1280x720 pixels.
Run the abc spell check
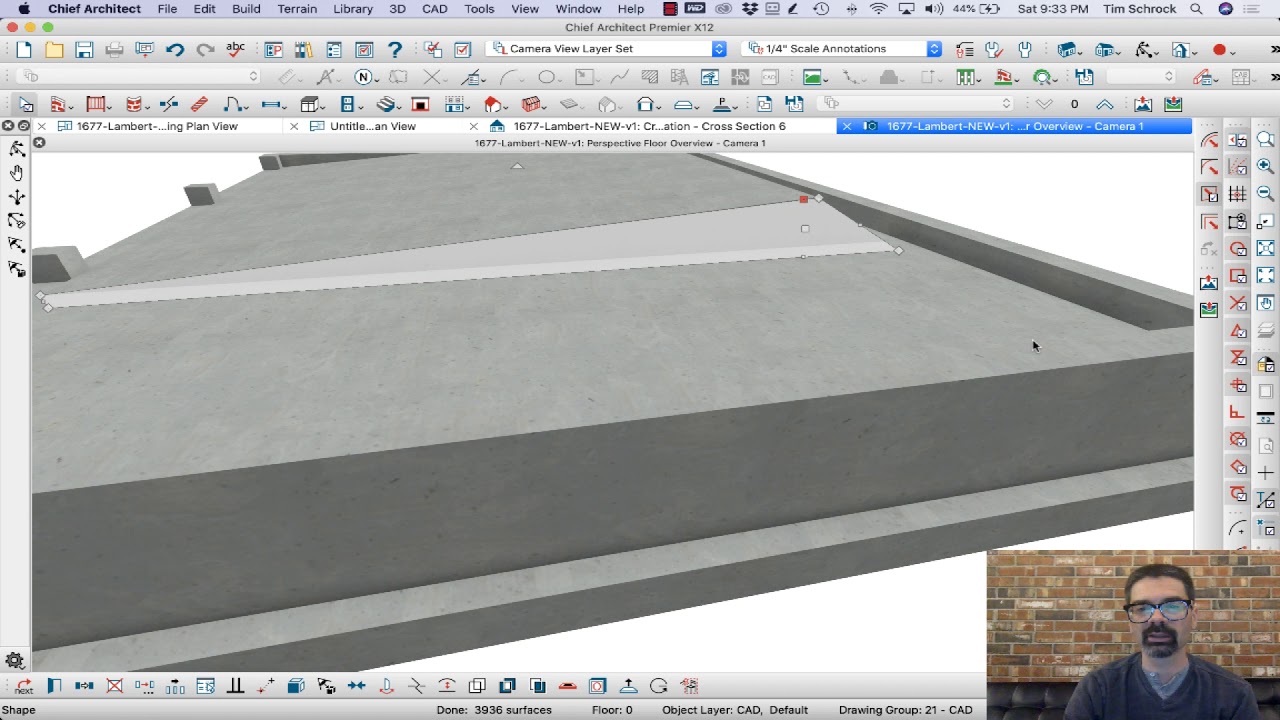235,49
